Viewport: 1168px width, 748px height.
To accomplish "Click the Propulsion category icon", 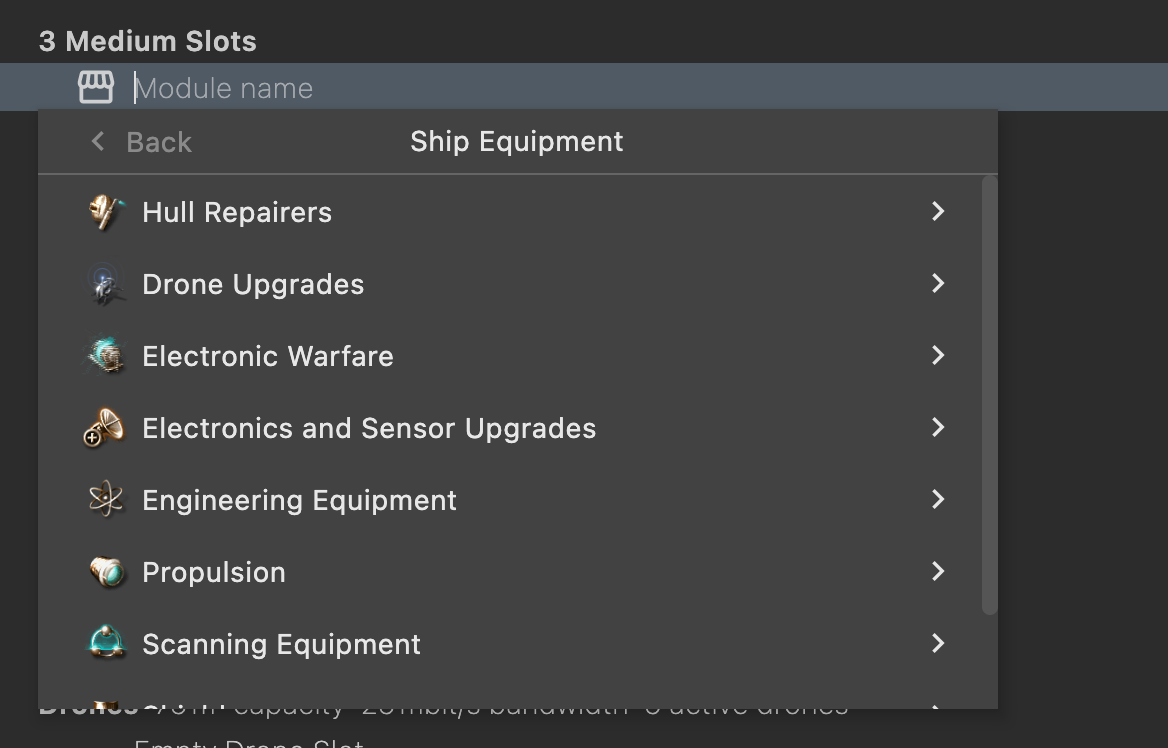I will [106, 572].
